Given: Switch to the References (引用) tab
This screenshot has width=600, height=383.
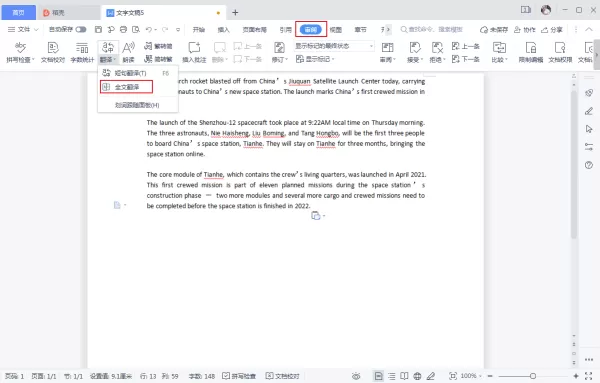Looking at the screenshot, I should (285, 29).
